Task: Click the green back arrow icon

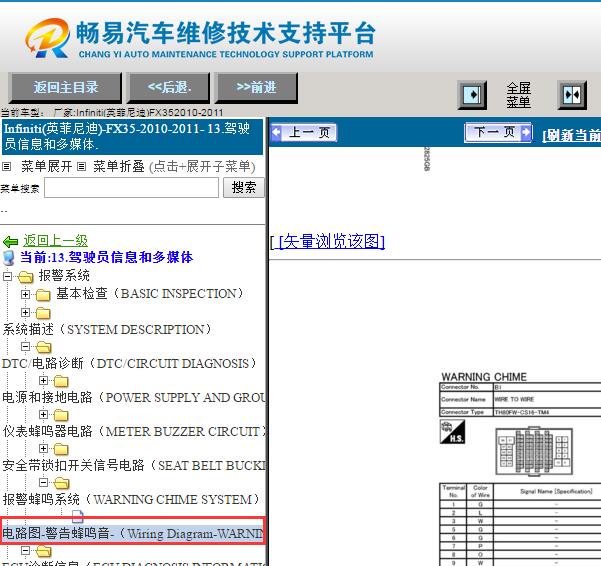Action: pos(10,242)
